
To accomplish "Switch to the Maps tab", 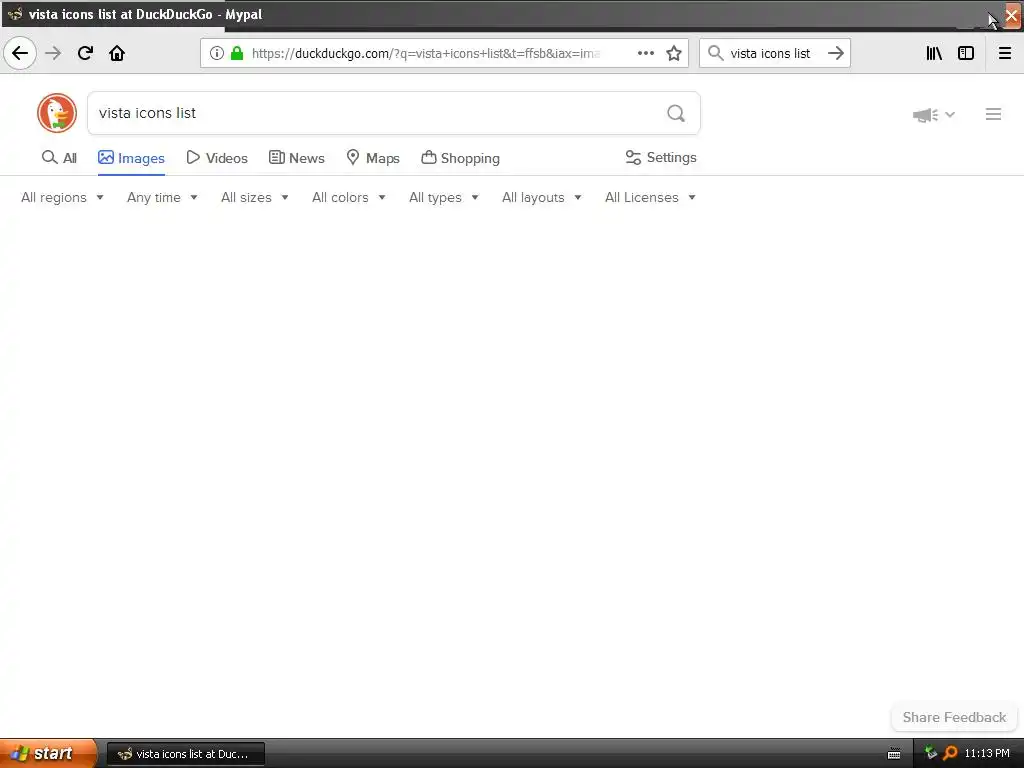I will 373,158.
